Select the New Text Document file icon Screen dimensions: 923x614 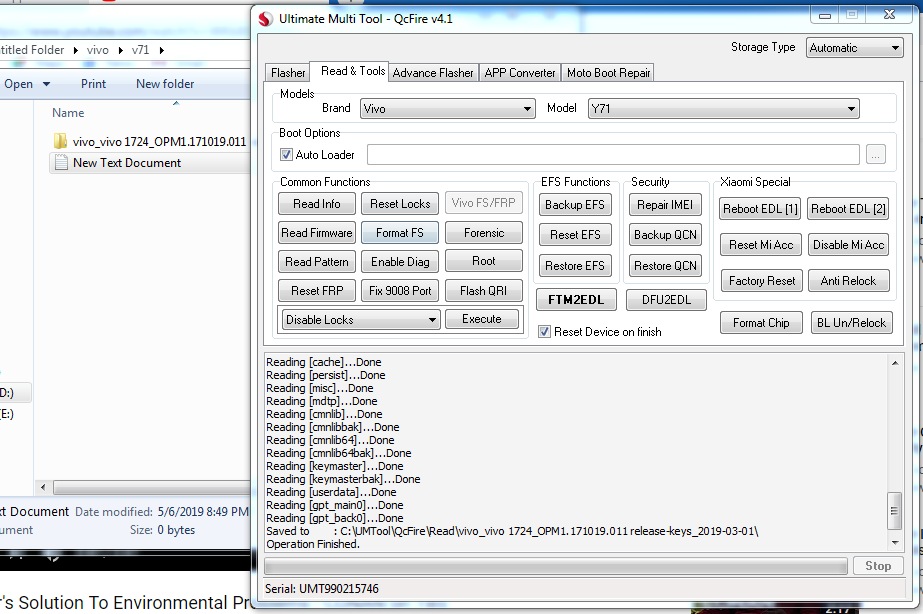(61, 162)
